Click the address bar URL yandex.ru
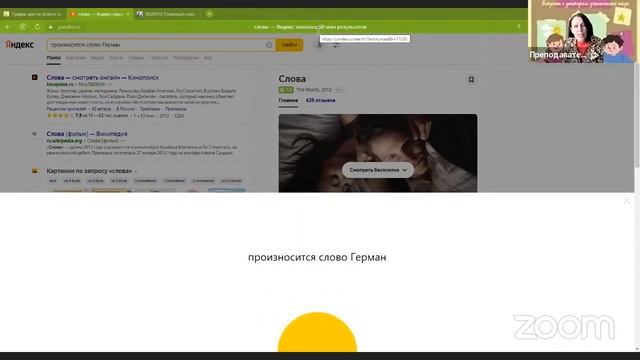The width and height of the screenshot is (640, 360). [x=69, y=27]
